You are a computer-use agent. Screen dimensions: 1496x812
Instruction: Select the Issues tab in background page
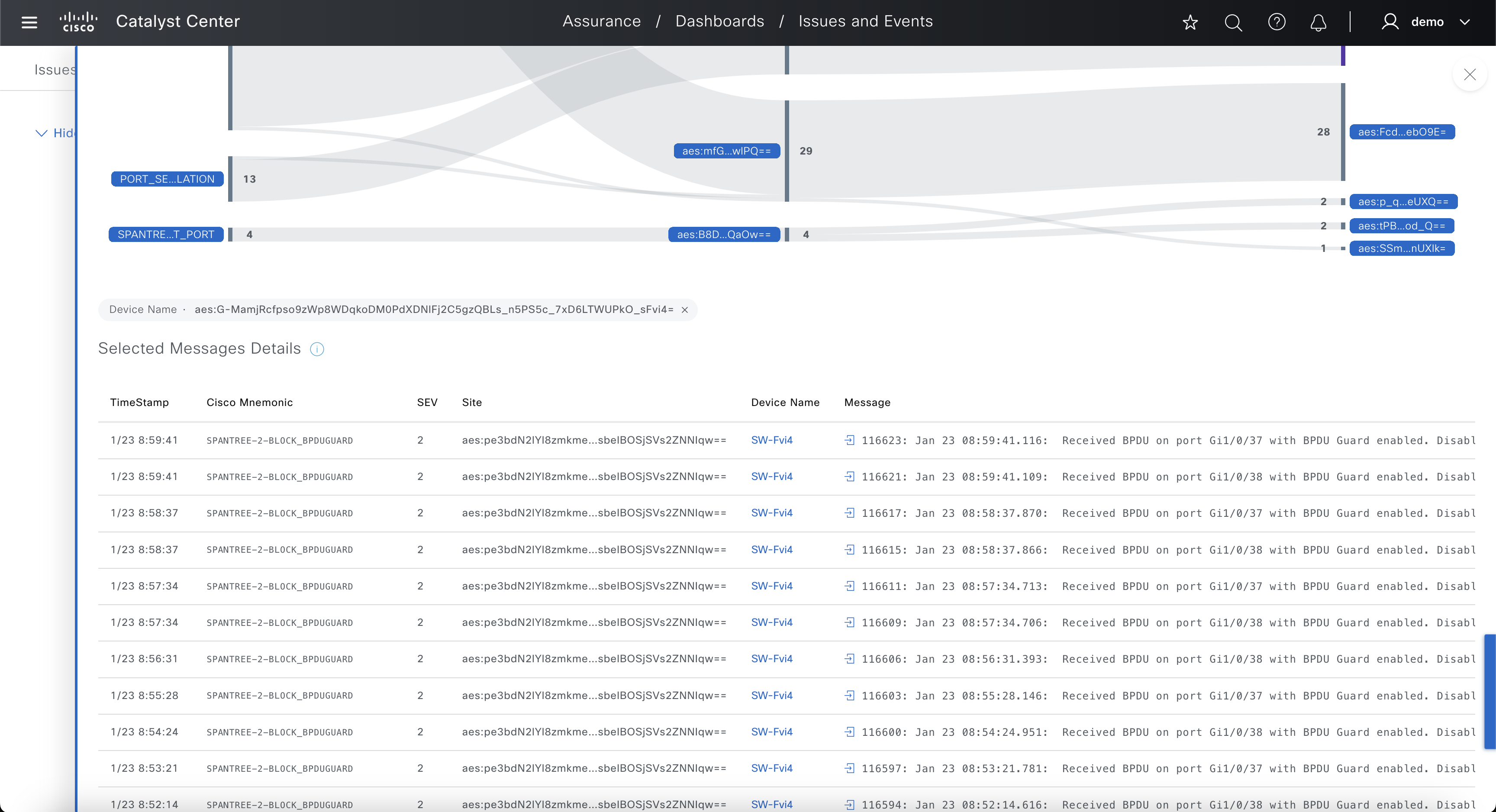pyautogui.click(x=55, y=70)
